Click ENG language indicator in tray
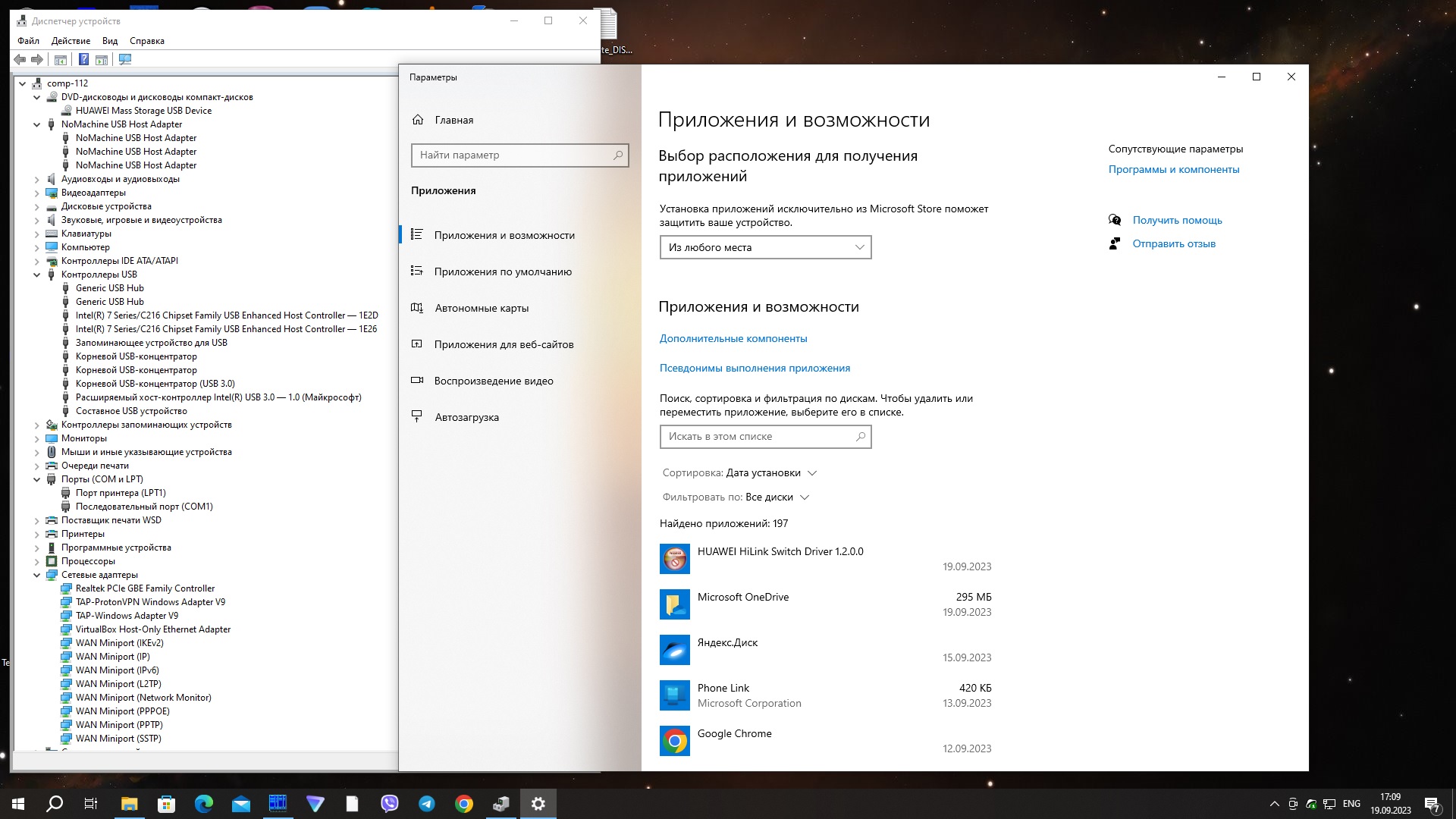Screen dimensions: 1456x819 1351,804
